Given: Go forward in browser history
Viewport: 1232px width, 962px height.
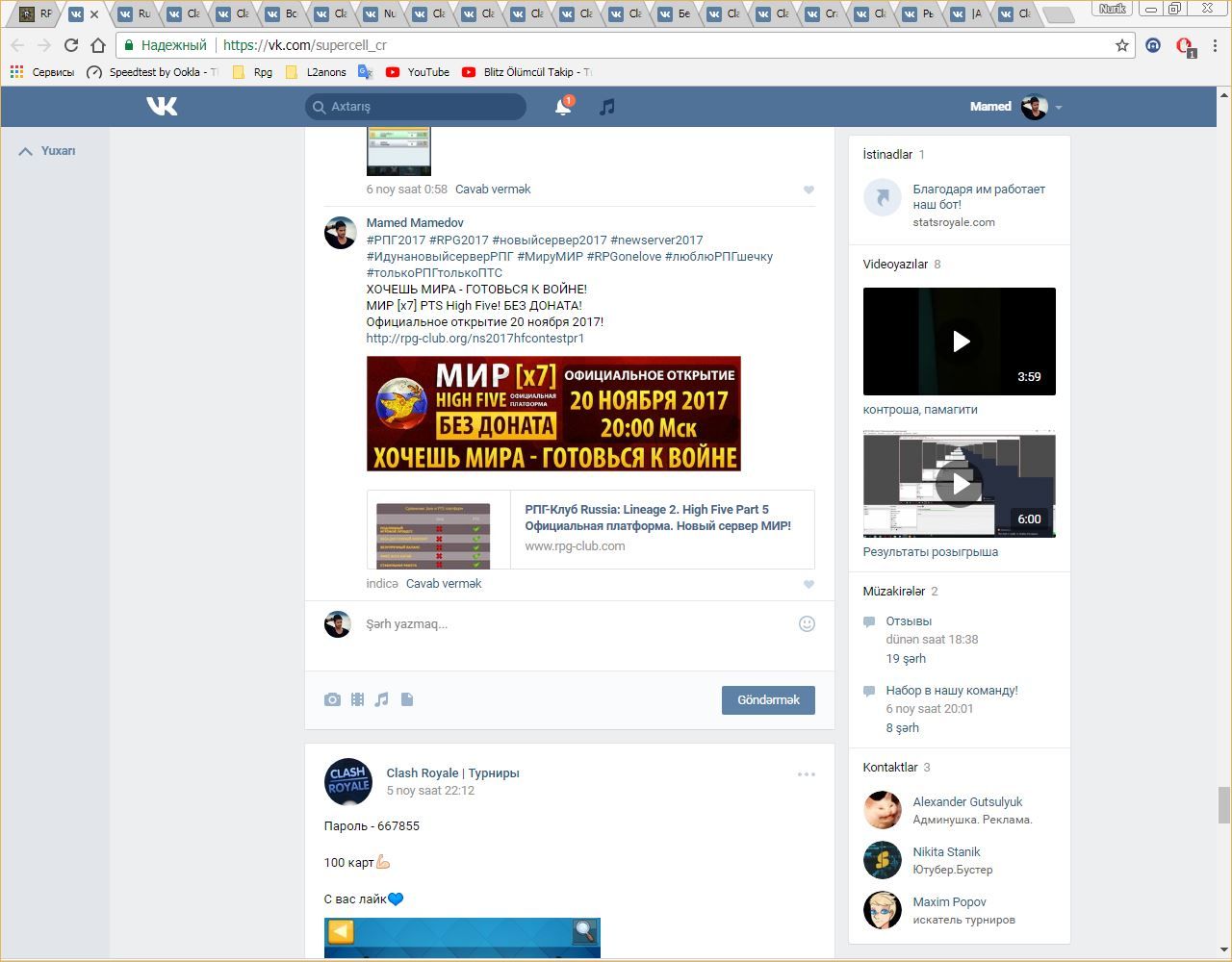Looking at the screenshot, I should (43, 45).
